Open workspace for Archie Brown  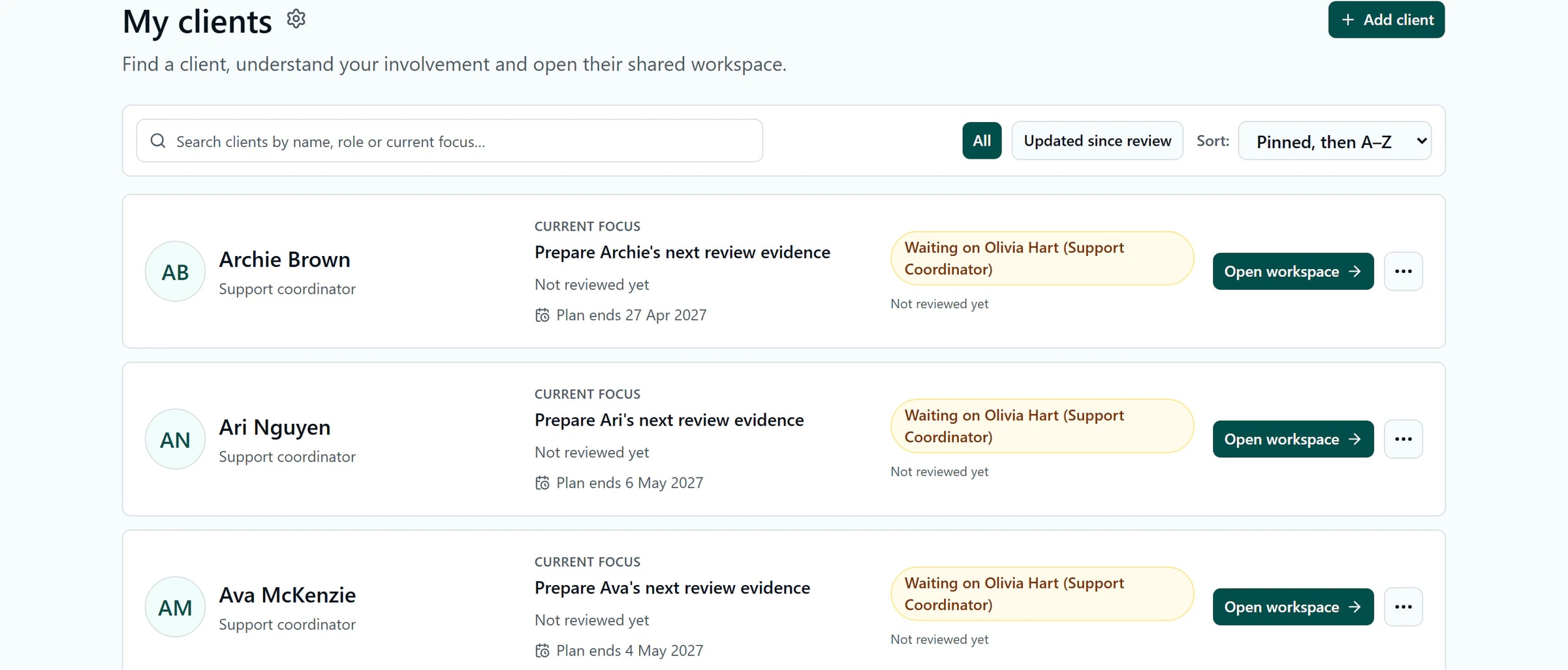coord(1293,271)
